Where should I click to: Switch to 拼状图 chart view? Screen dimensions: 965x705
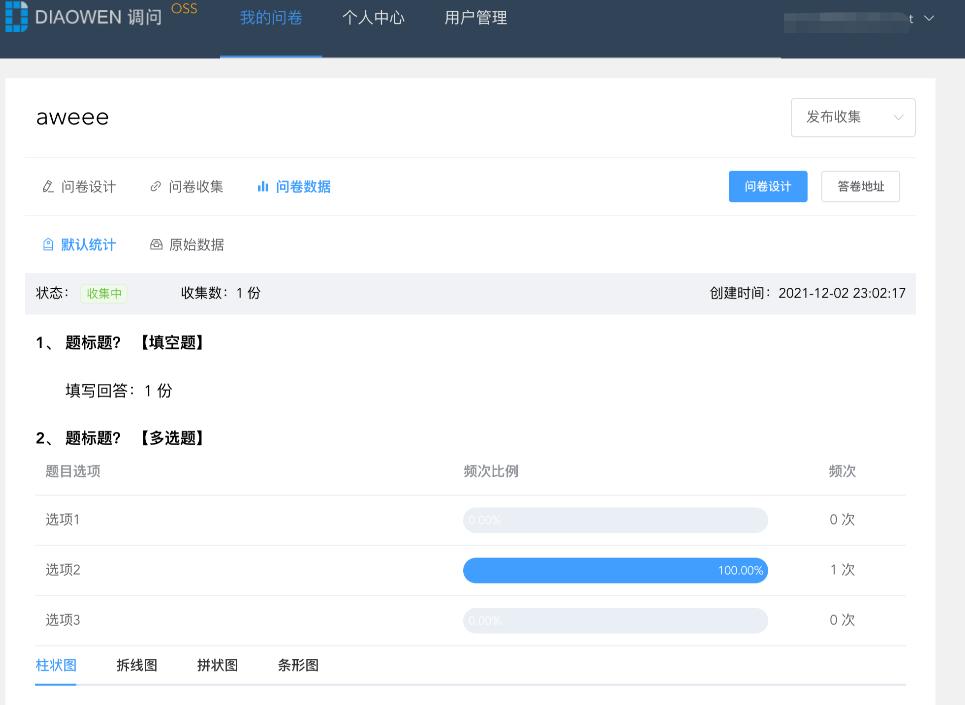point(217,665)
